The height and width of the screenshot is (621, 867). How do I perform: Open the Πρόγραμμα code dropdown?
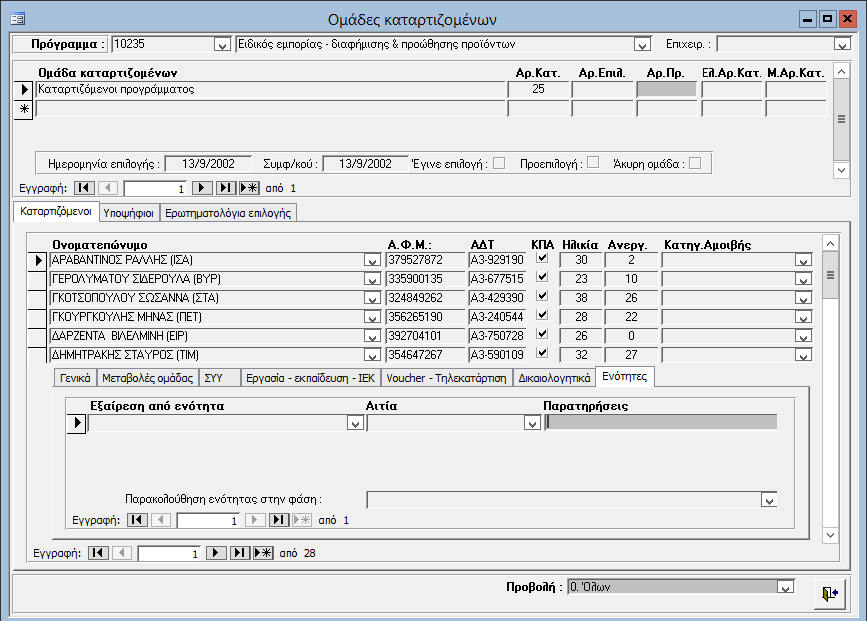tap(222, 45)
